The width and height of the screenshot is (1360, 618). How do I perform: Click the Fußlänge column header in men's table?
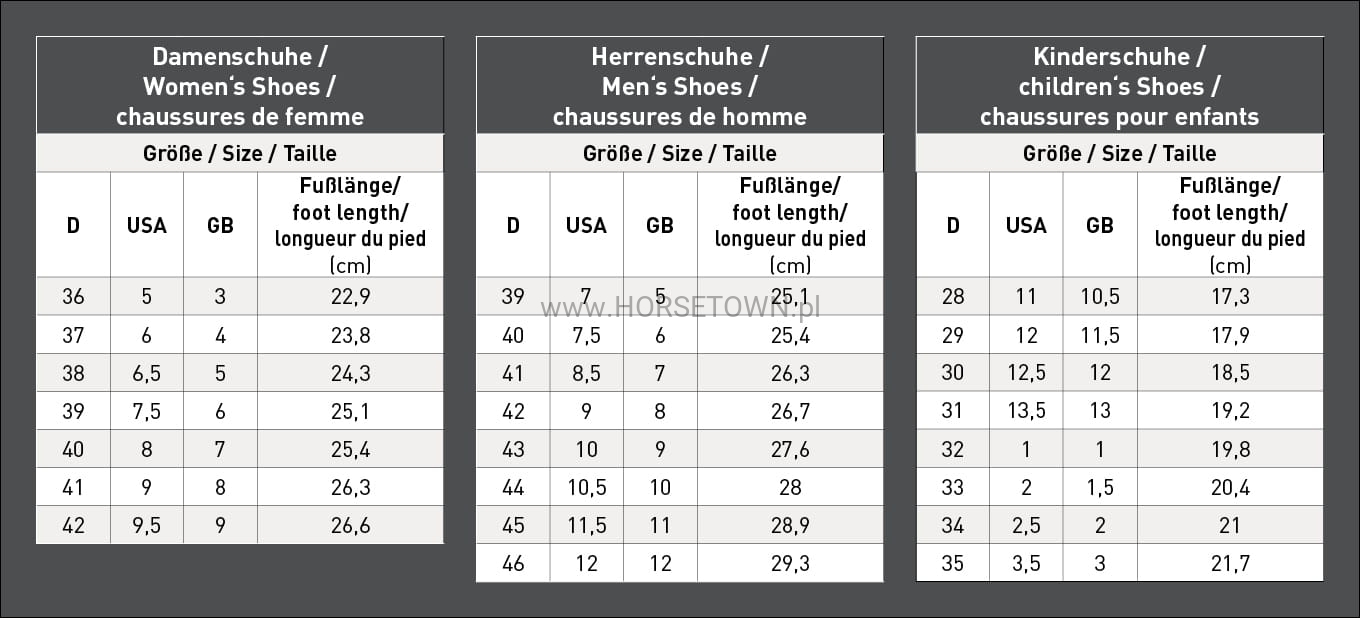[x=790, y=225]
